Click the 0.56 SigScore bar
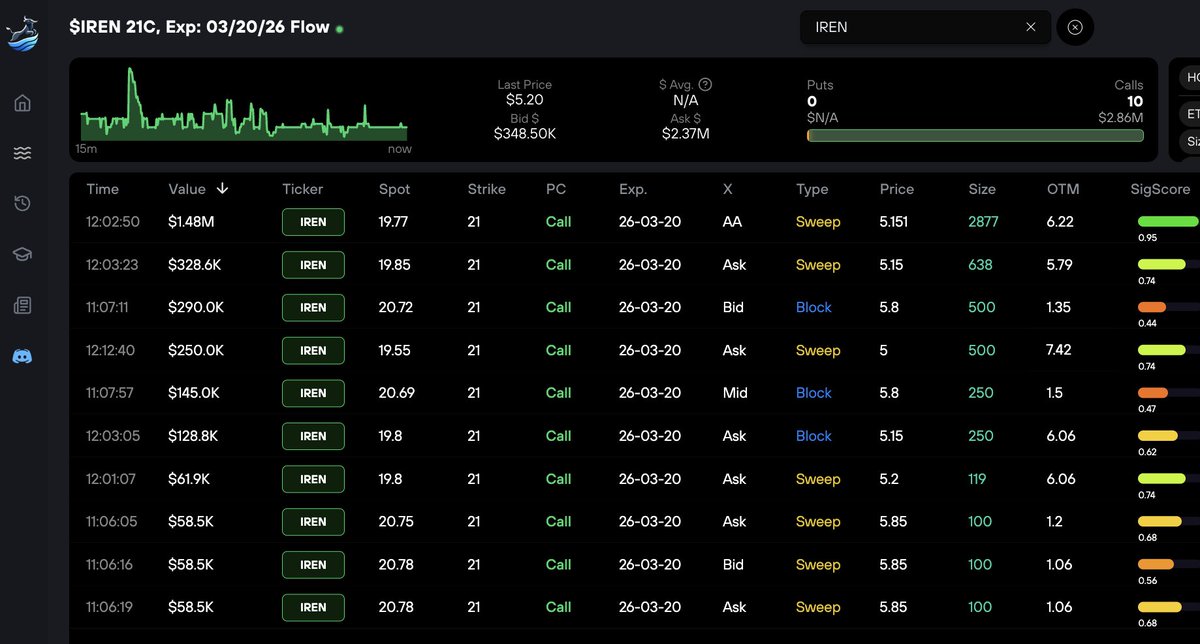This screenshot has width=1200, height=644. pos(1168,564)
